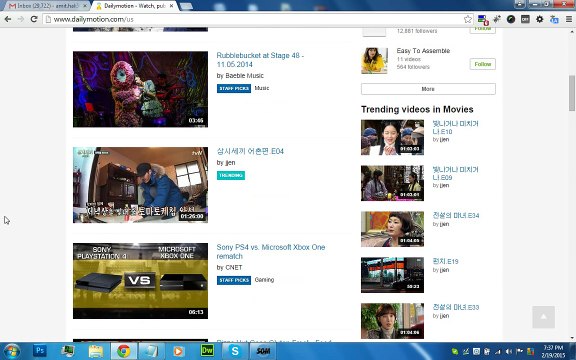Go forward with the browser arrow
The width and height of the screenshot is (576, 360).
coord(21,19)
